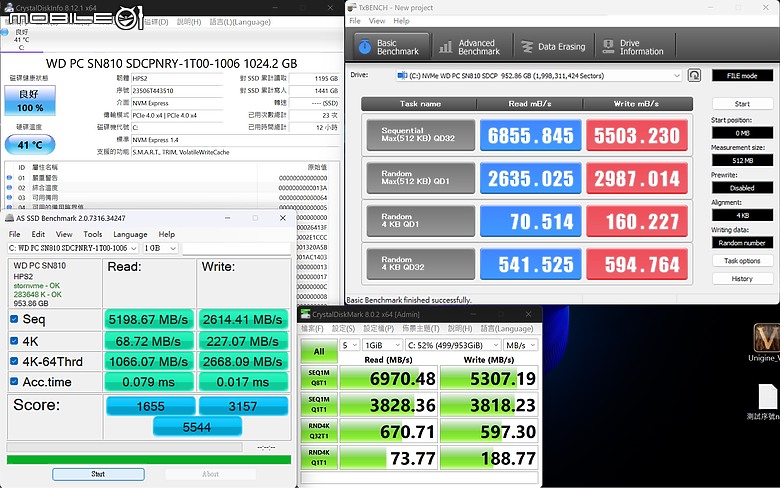The image size is (780, 488).
Task: Switch to the Drive Information tab
Action: pos(634,47)
